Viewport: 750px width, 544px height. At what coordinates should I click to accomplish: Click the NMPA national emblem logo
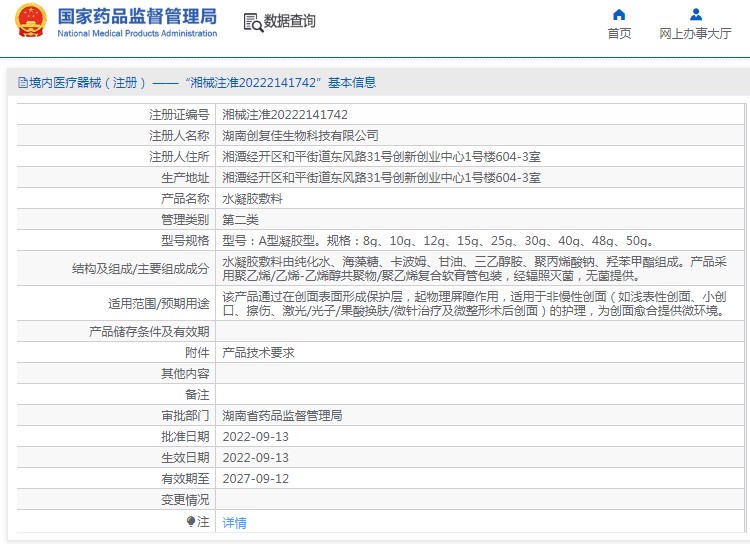tap(31, 21)
